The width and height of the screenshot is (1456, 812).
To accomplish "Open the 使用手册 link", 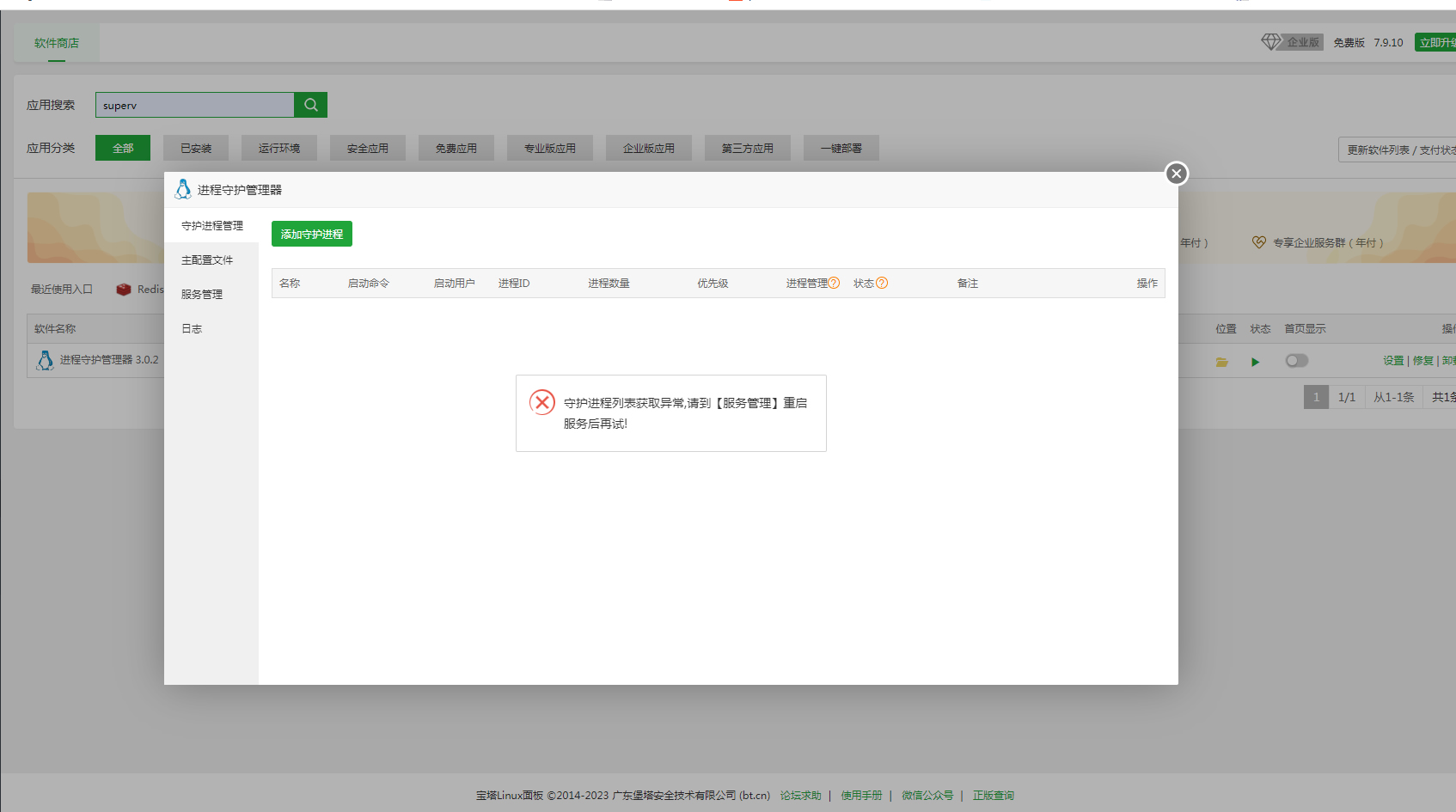I will pyautogui.click(x=861, y=796).
